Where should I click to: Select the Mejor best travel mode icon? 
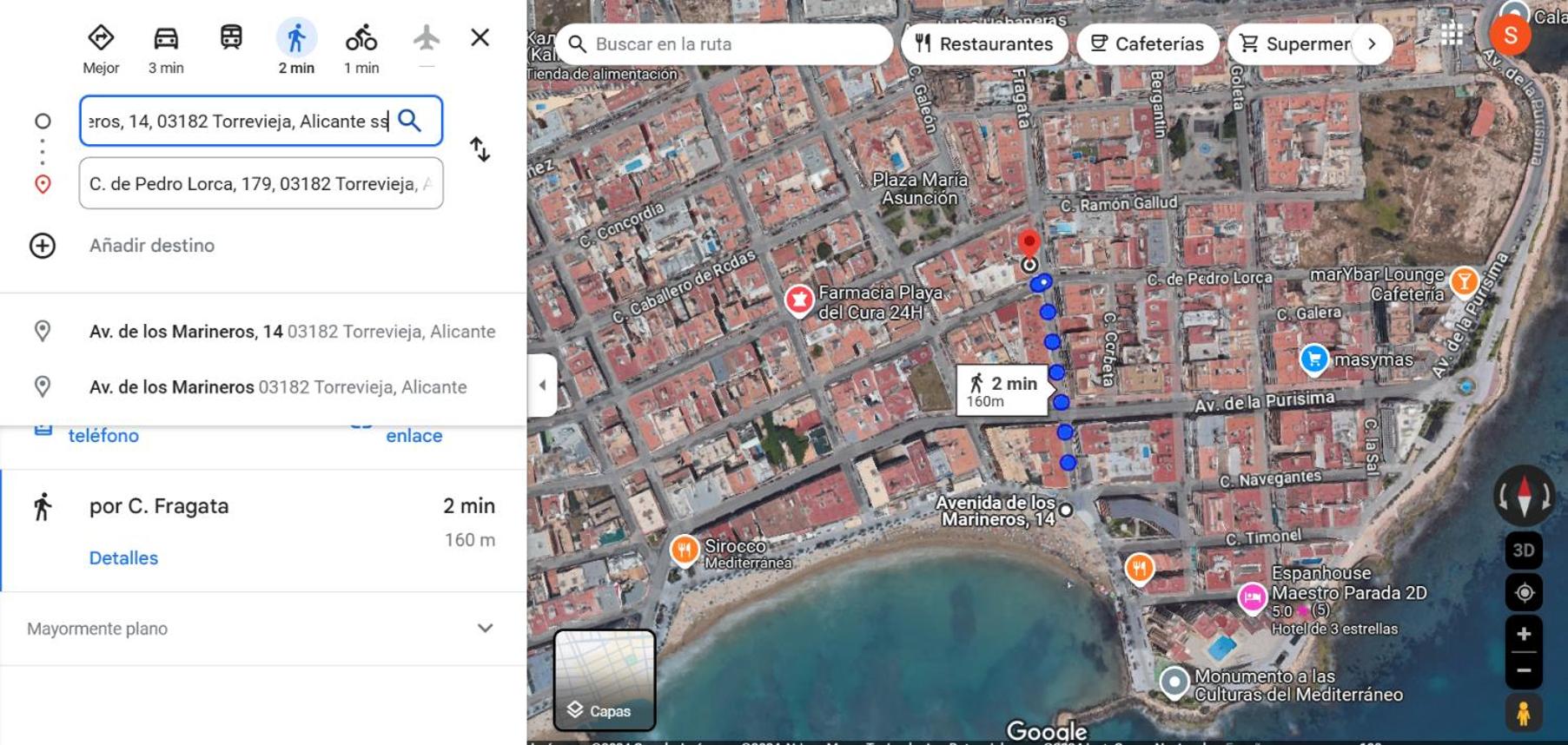tap(101, 38)
